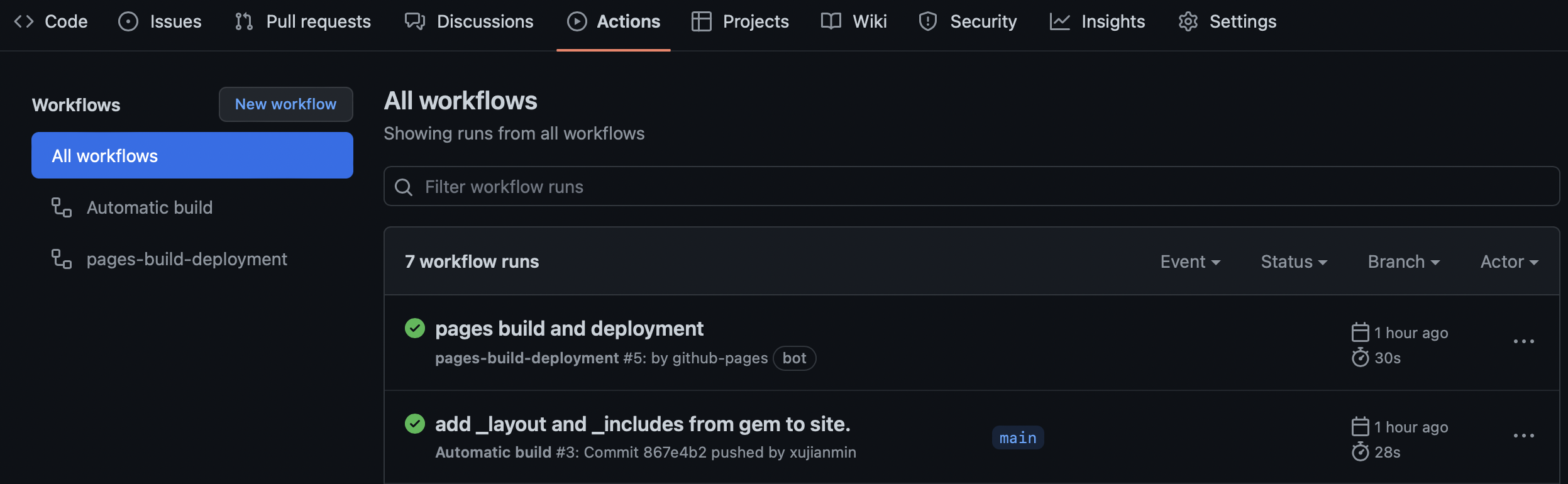
Task: Click the main branch label
Action: [1018, 437]
